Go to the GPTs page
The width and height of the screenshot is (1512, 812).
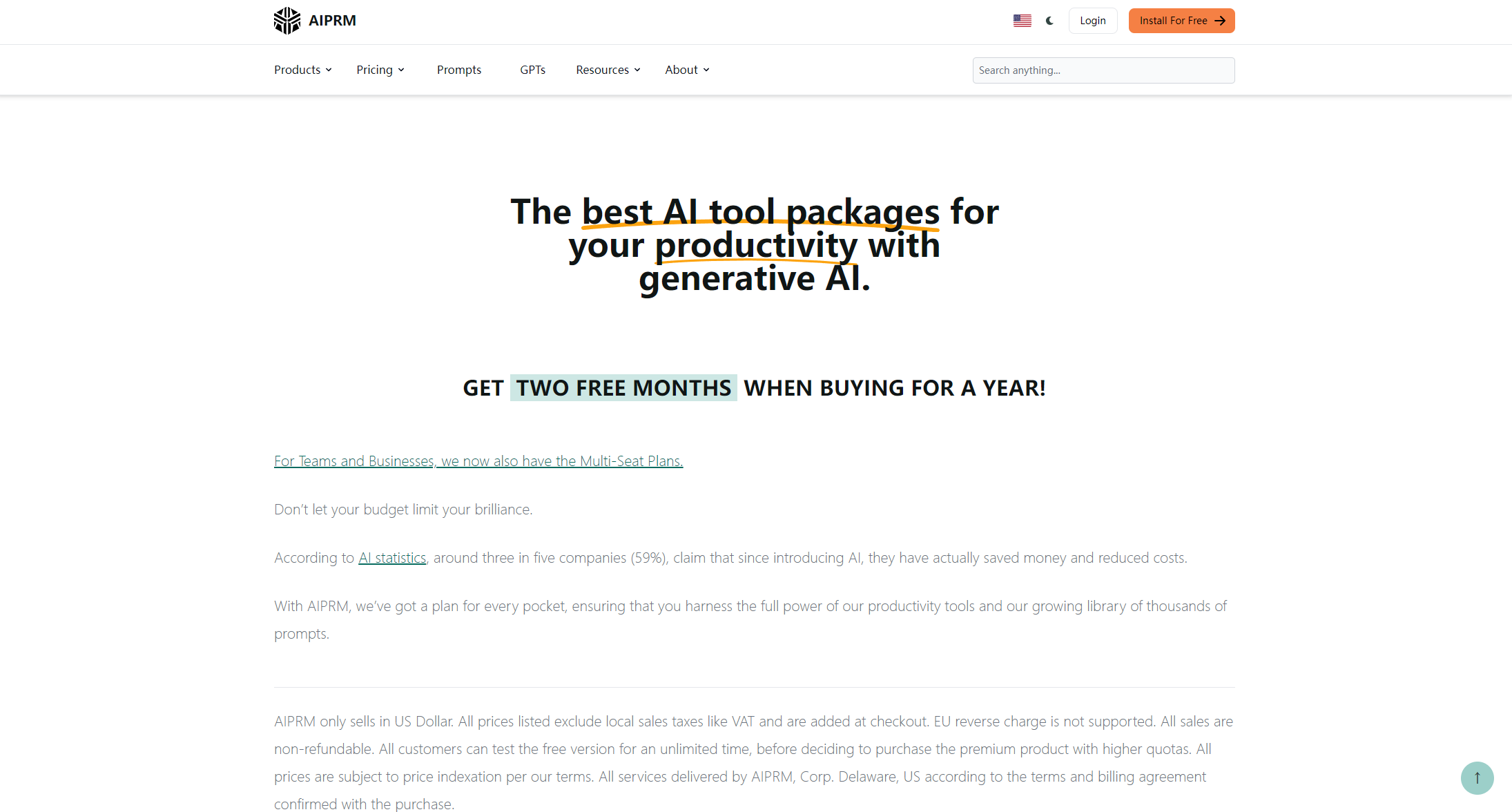532,70
